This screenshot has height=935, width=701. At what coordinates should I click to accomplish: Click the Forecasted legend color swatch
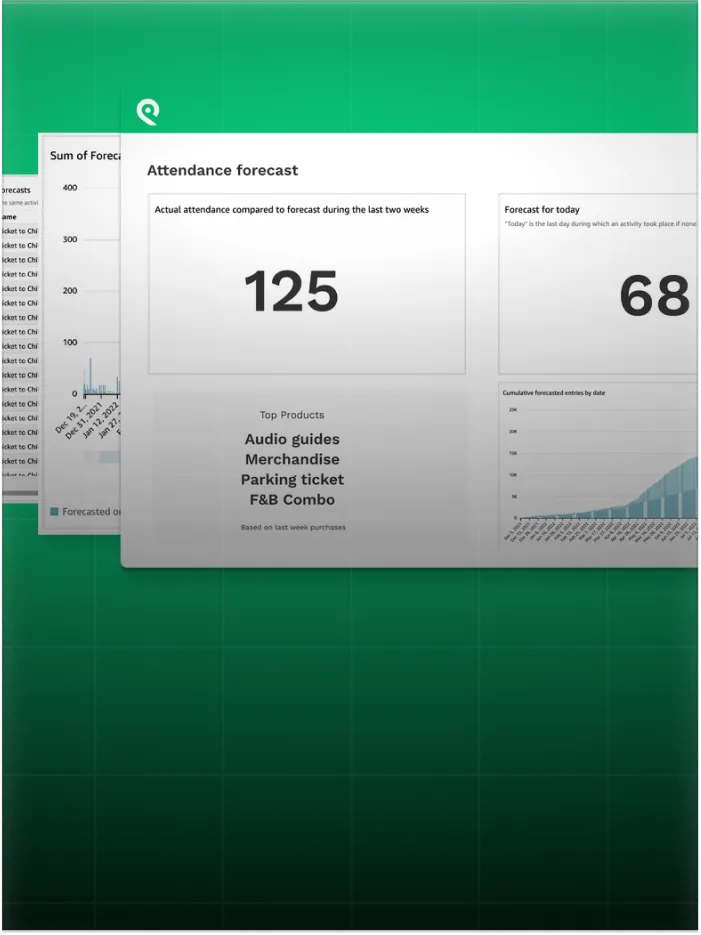point(54,512)
